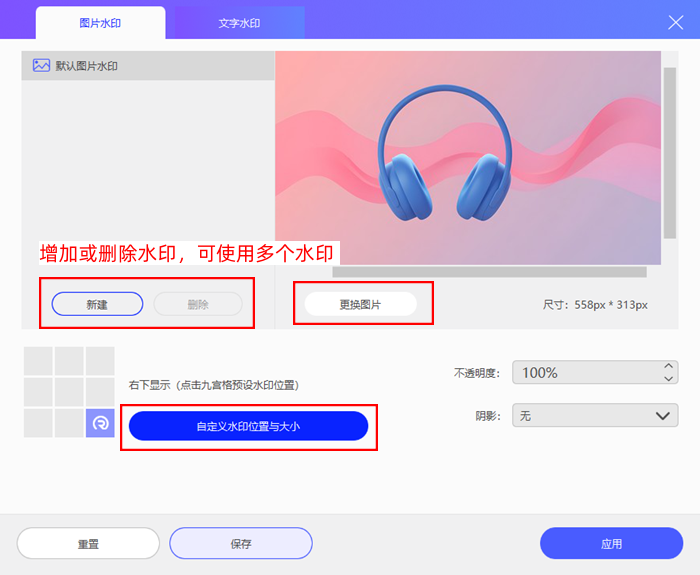The image size is (700, 575).
Task: Click the 右下显示 position hint text
Action: click(x=214, y=385)
